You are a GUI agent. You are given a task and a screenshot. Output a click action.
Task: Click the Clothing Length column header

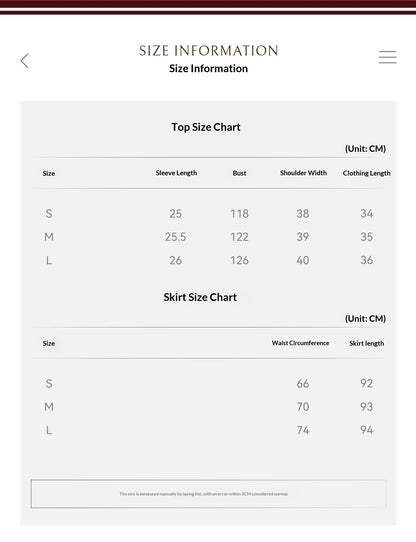(367, 173)
